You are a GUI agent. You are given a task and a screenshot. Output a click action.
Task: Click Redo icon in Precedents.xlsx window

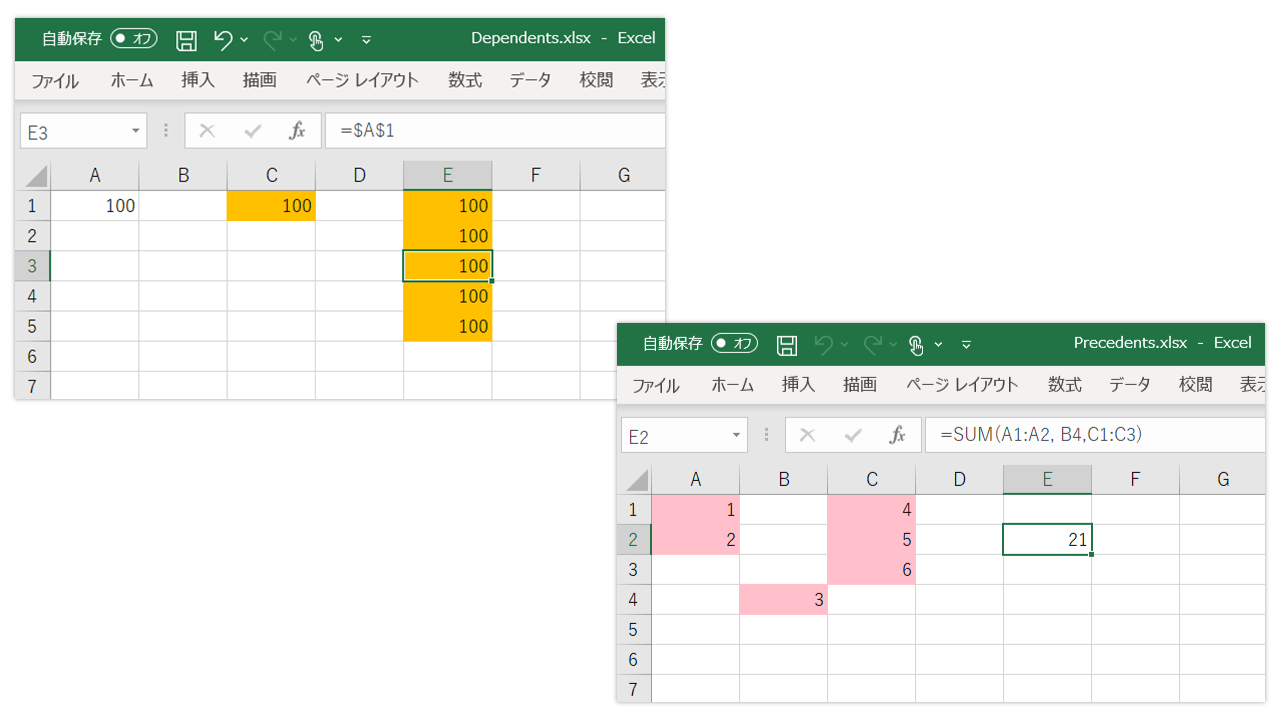pos(872,345)
